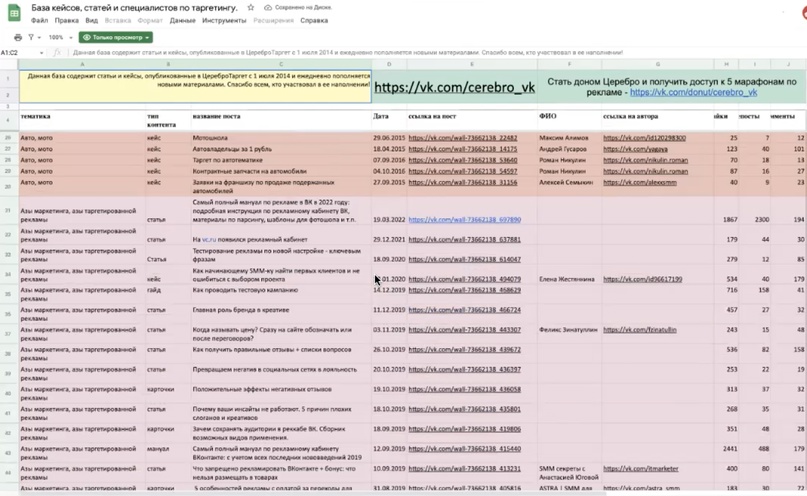Open author link vk.com/alexxsmm

640,183
